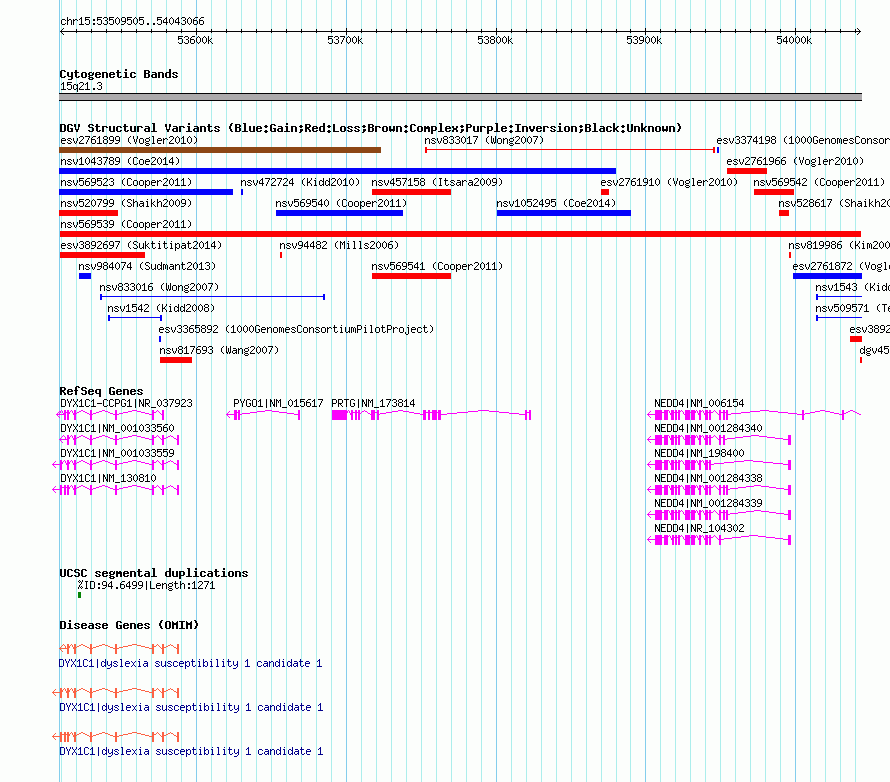Click the long red nsv569539 loss bar
The image size is (890, 782).
pyautogui.click(x=460, y=234)
